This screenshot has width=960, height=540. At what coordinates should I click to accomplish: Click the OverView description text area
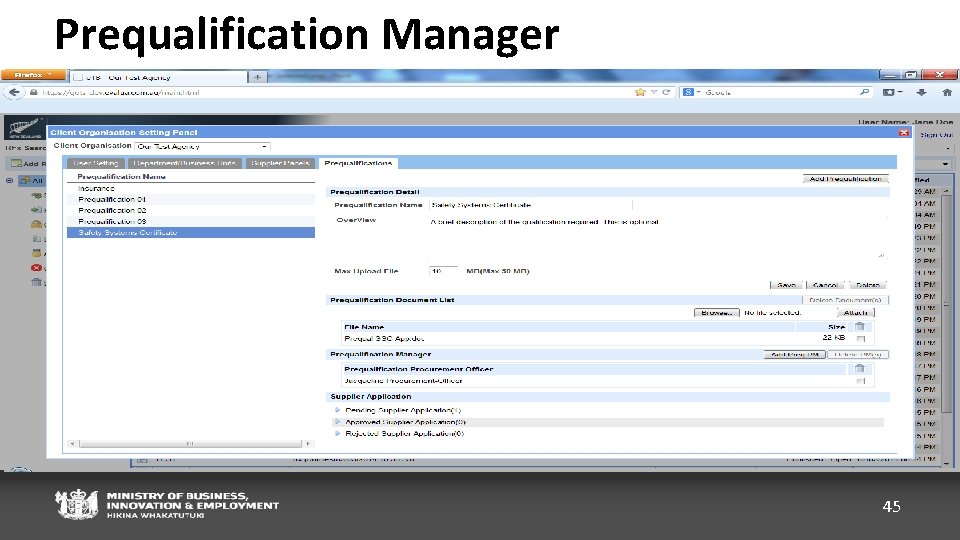658,237
